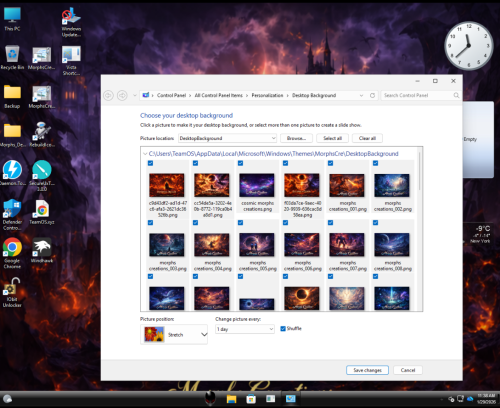
Task: Open This PC desktop icon
Action: 12,19
